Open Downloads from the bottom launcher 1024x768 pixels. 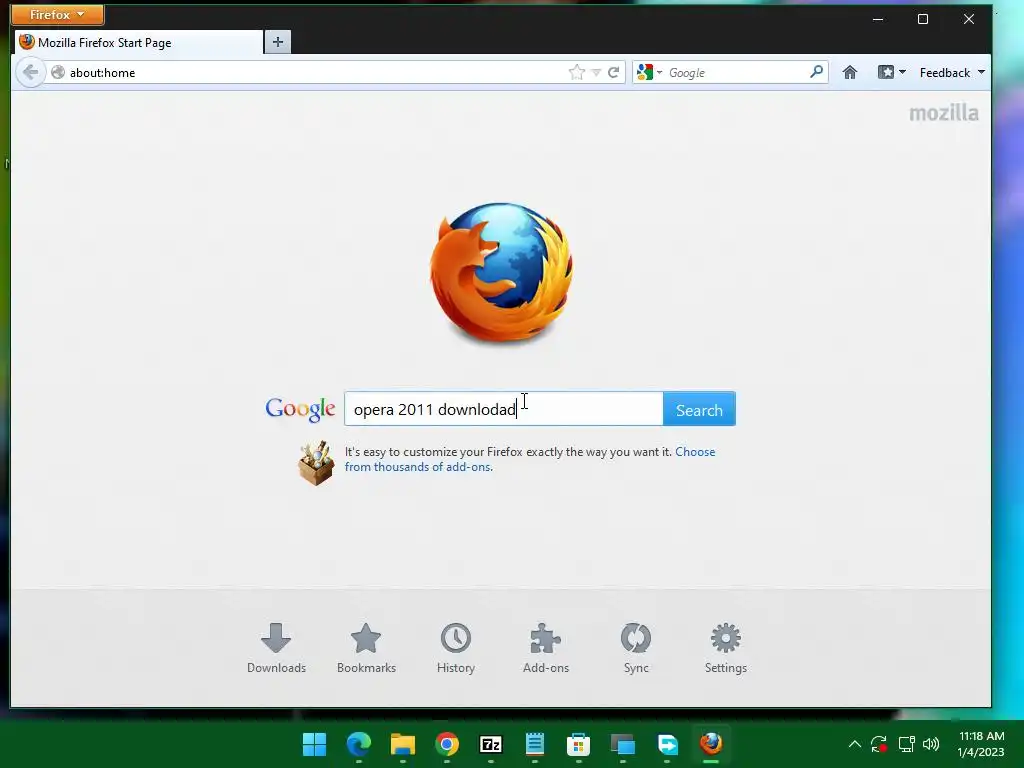click(276, 648)
